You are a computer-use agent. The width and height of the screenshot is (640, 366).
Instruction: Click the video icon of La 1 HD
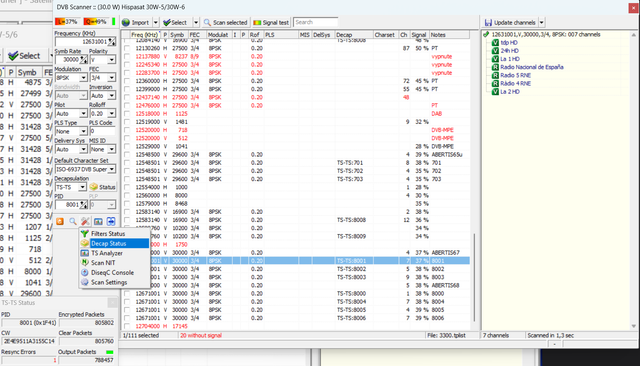495,59
